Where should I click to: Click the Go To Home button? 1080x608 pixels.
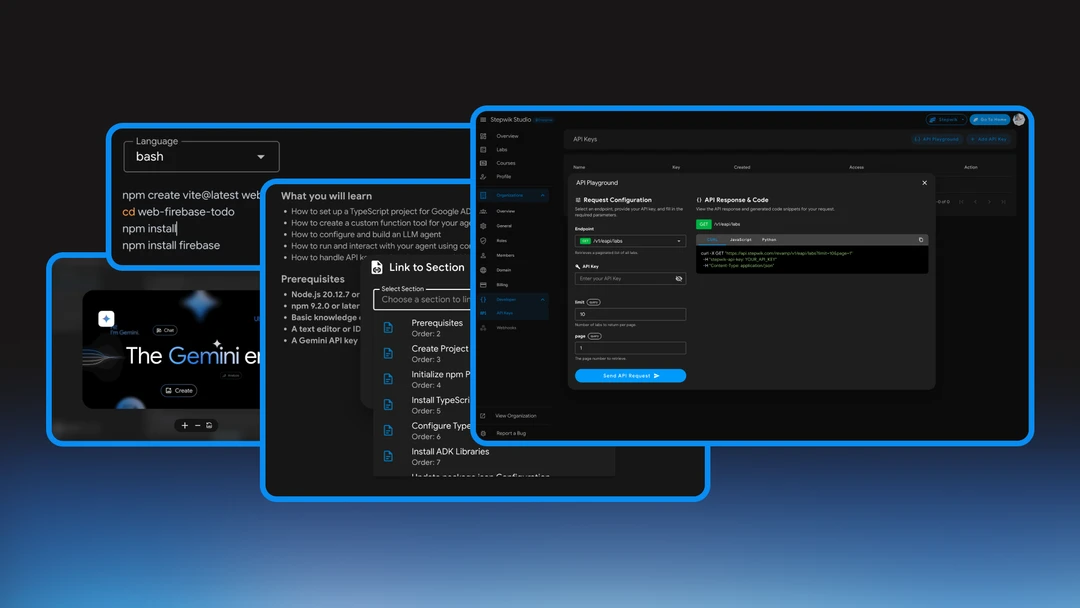[x=988, y=120]
